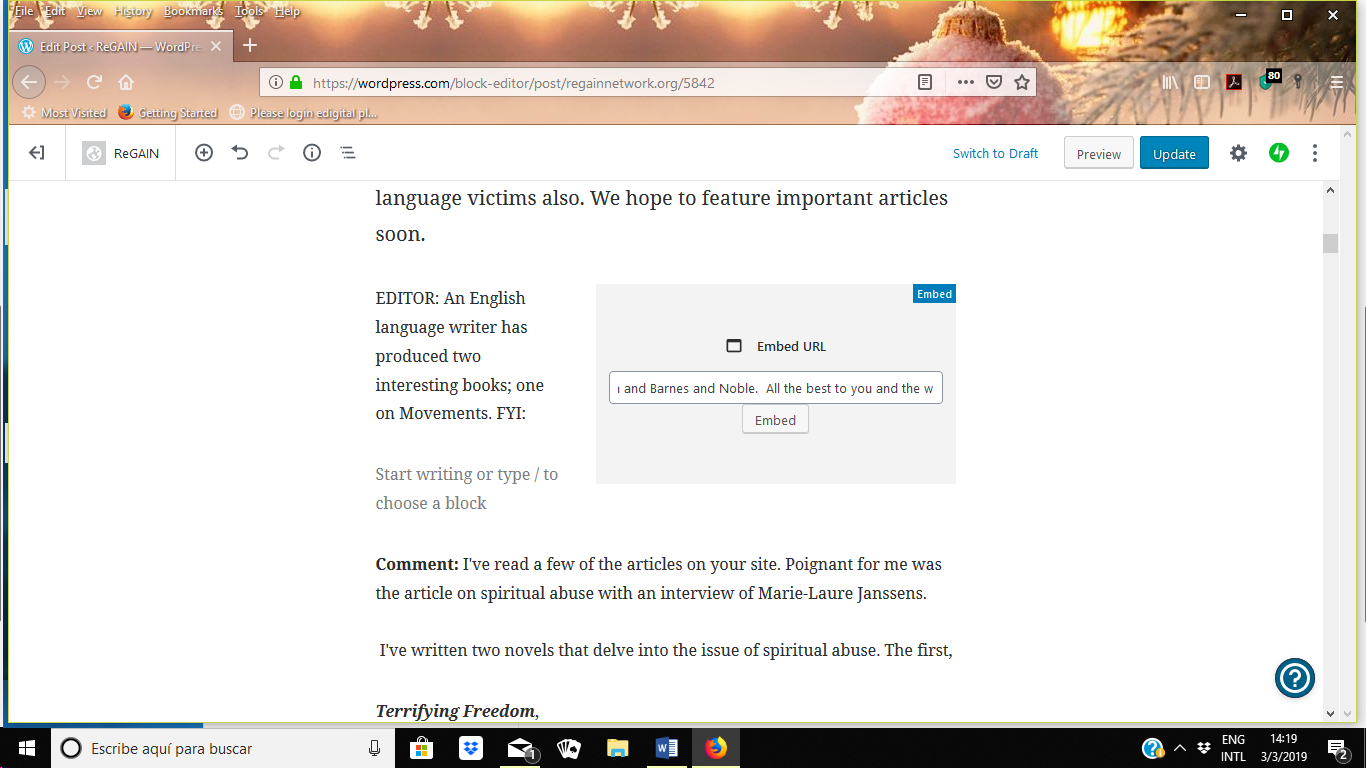Open more tools and options menu
The image size is (1366, 768).
point(1314,153)
